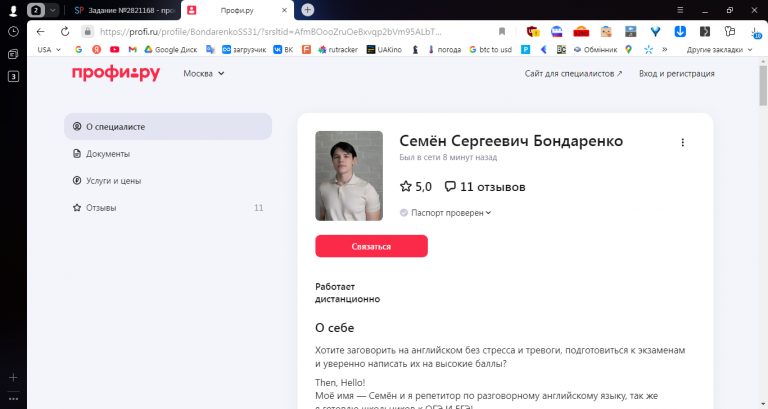Click the sidebar icon numbered 3
The height and width of the screenshot is (409, 768).
point(13,76)
